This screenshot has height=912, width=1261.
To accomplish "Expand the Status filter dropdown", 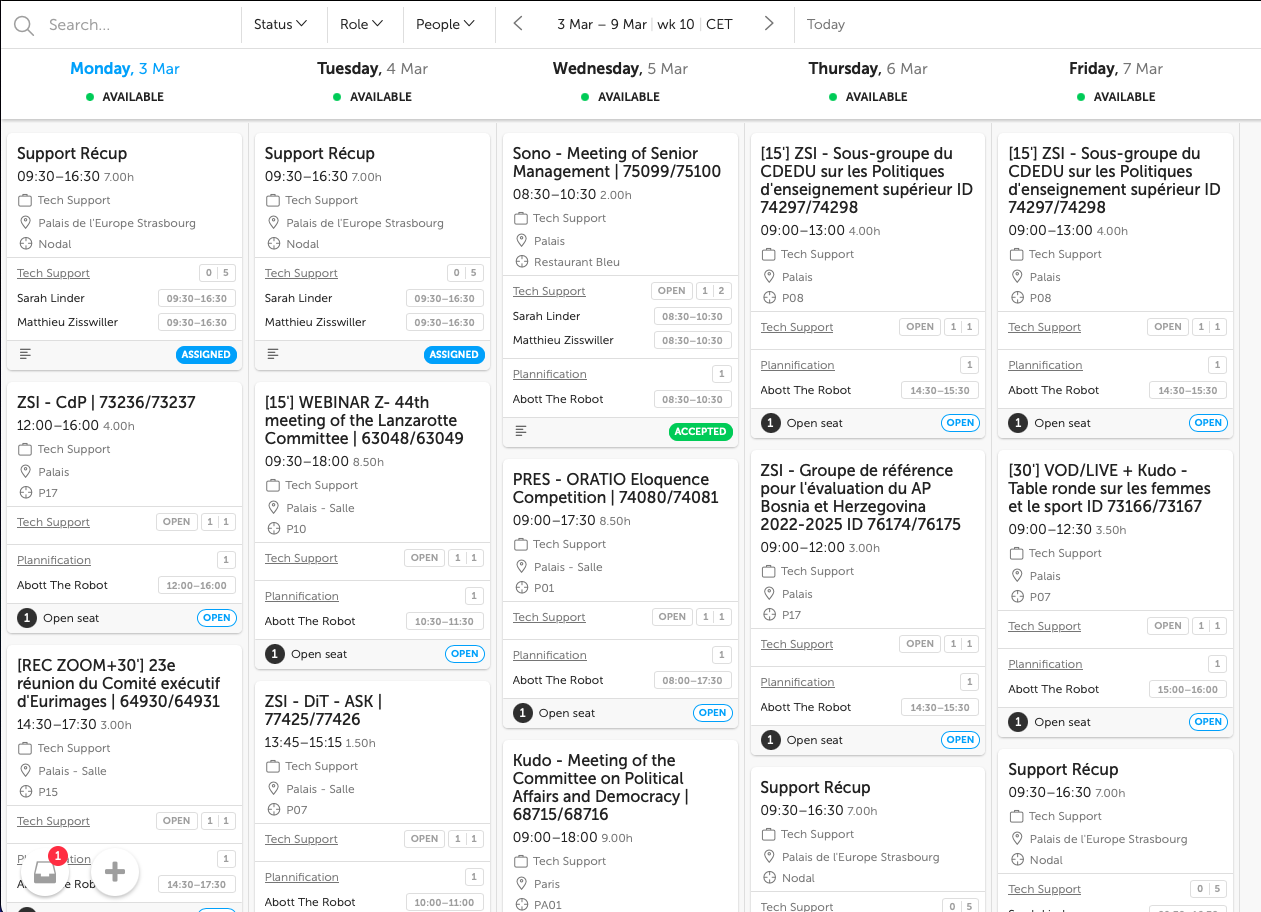I will (280, 24).
